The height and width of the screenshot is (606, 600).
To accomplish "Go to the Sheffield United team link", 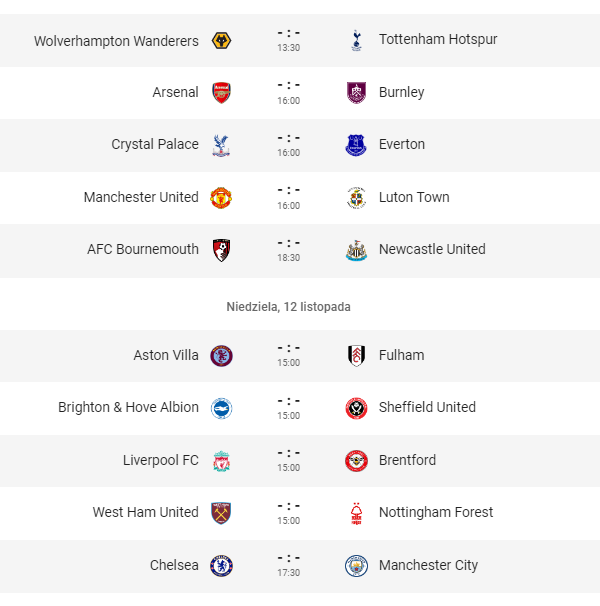I will click(427, 407).
